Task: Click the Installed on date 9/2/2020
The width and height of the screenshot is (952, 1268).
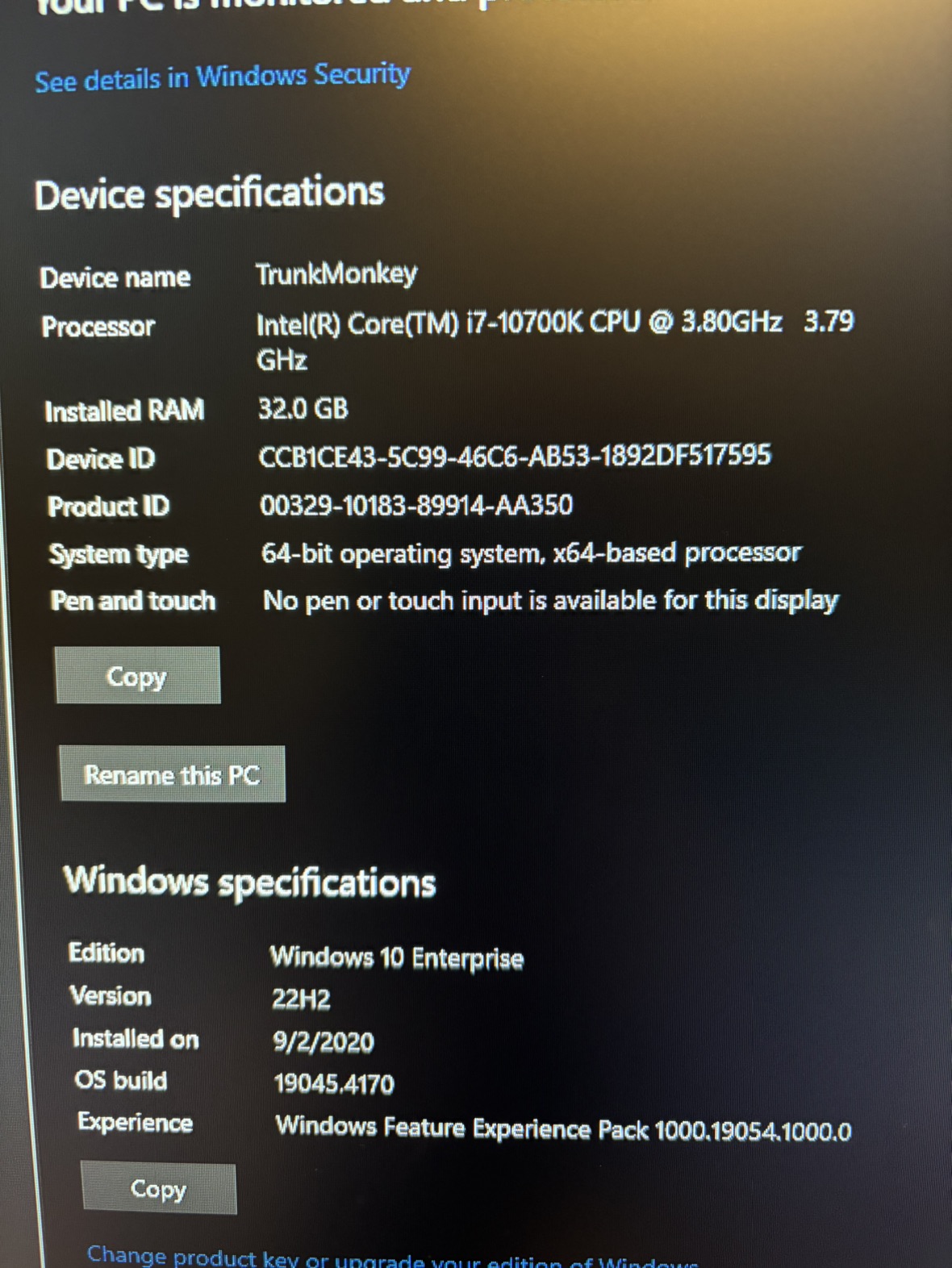Action: click(x=324, y=1041)
